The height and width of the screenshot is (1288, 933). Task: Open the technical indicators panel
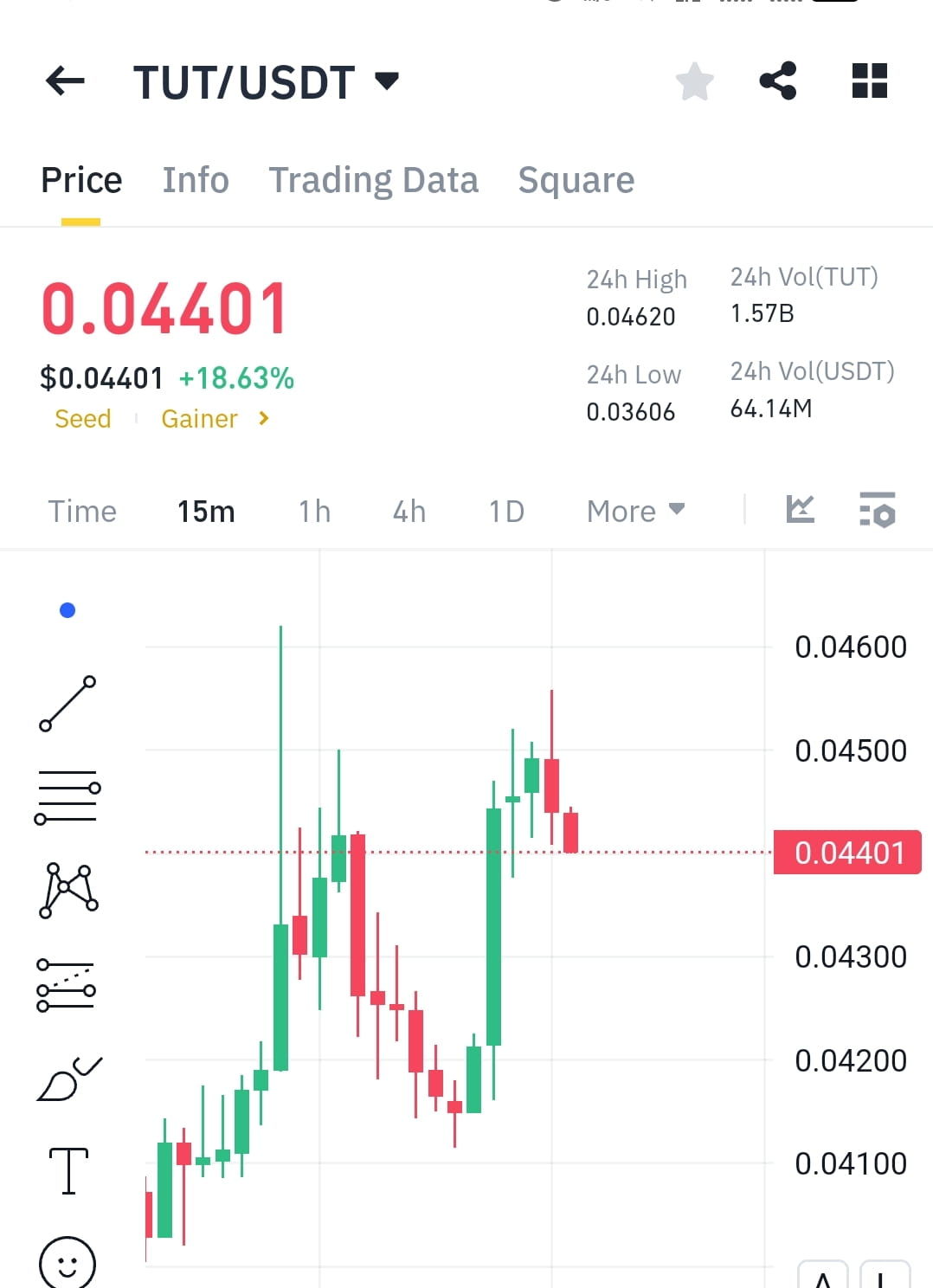point(801,511)
